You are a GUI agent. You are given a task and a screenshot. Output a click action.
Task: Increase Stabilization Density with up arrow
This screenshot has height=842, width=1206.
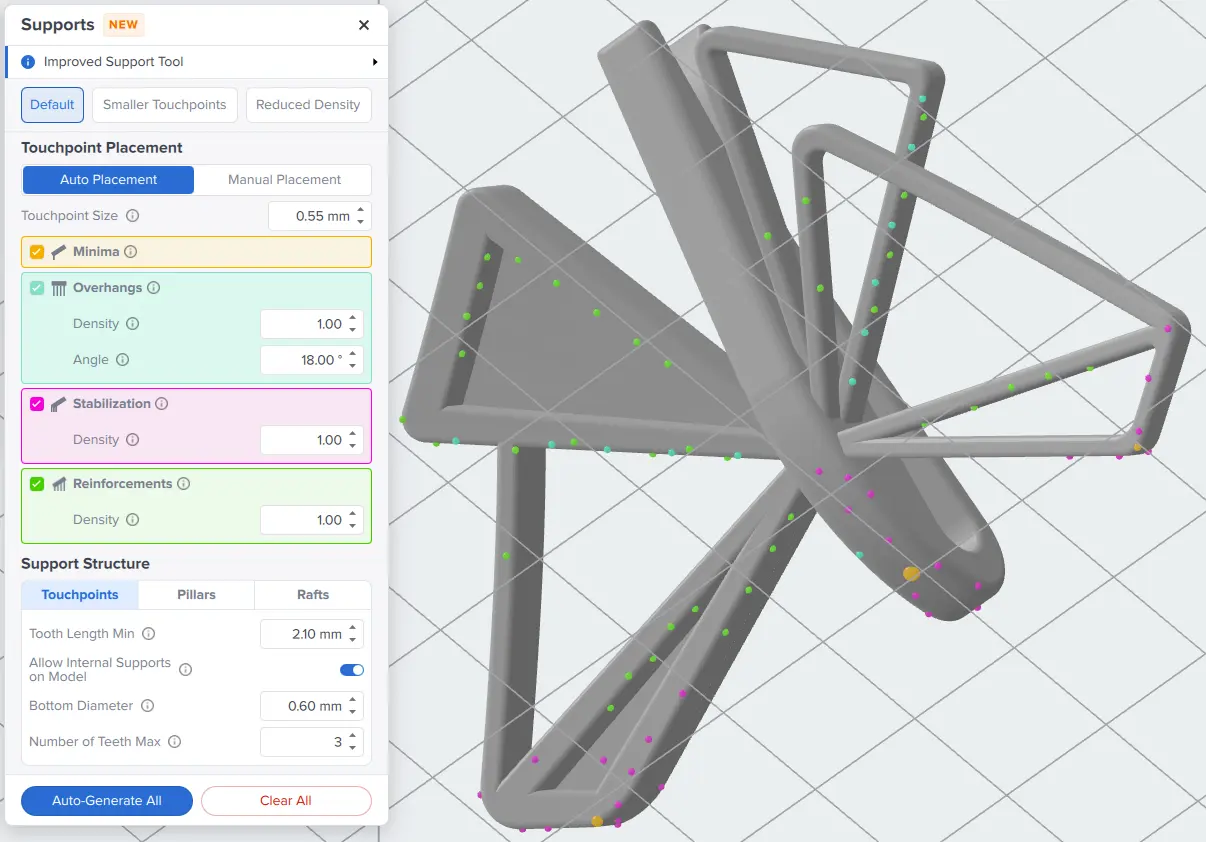click(x=353, y=434)
